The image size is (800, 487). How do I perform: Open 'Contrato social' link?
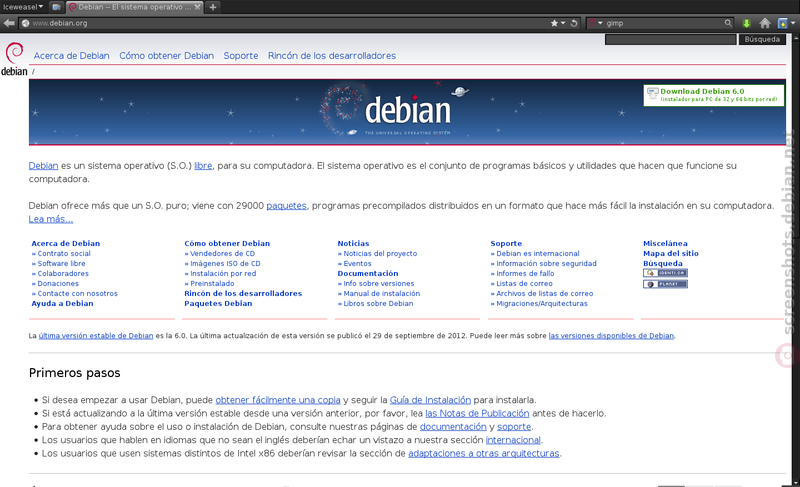pyautogui.click(x=64, y=253)
